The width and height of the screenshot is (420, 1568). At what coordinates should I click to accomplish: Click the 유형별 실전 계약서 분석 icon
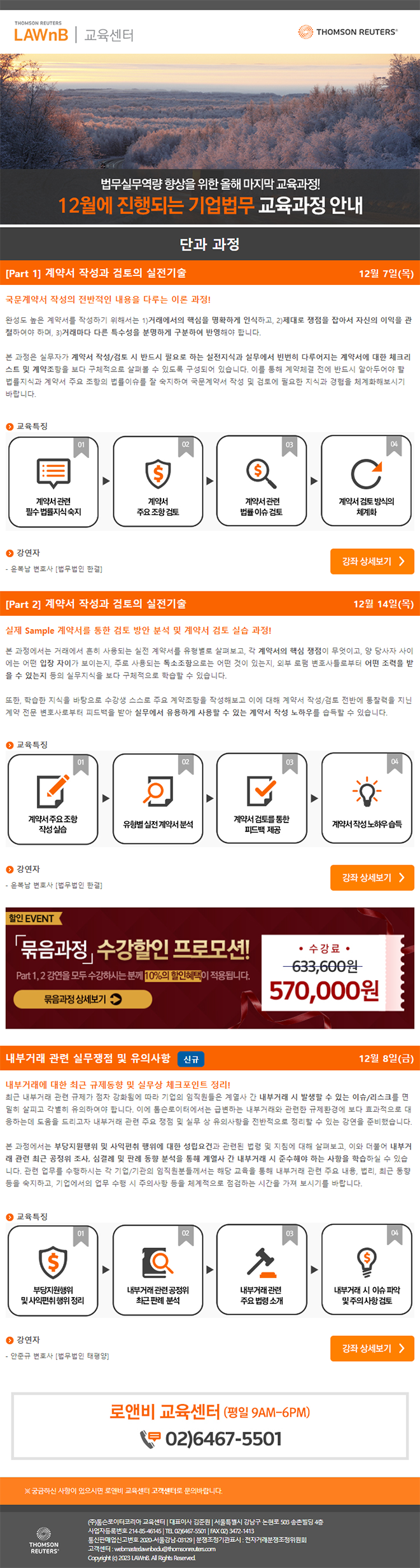point(158,791)
